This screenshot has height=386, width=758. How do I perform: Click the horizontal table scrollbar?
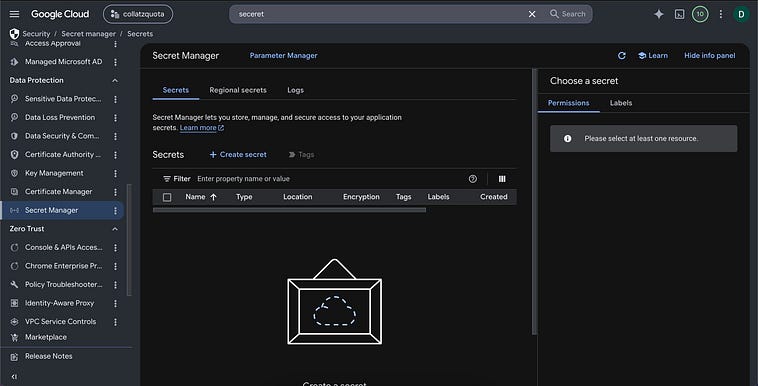289,210
